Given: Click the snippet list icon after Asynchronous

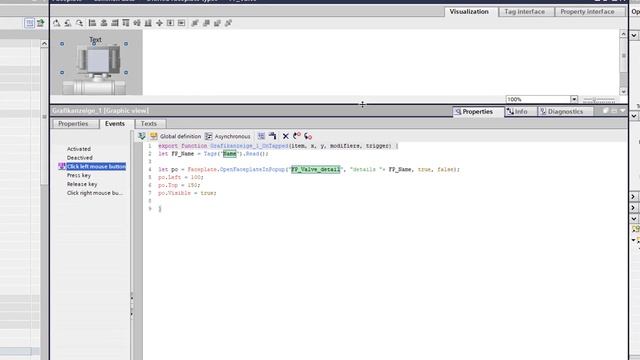Looking at the screenshot, I should pos(261,136).
